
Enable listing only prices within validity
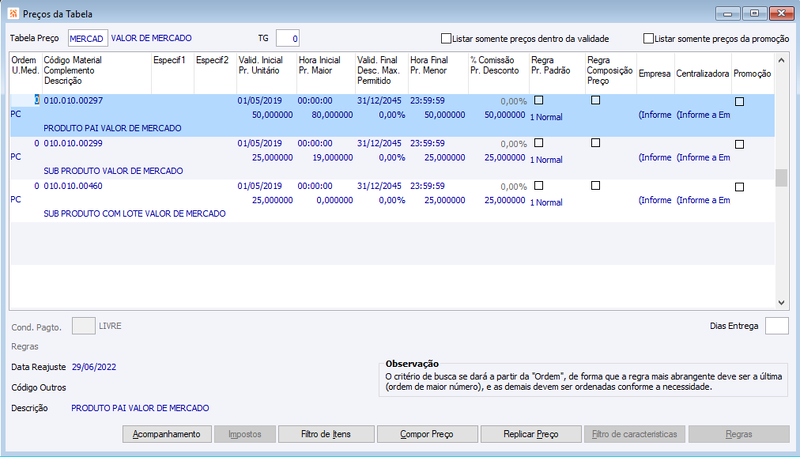click(446, 38)
